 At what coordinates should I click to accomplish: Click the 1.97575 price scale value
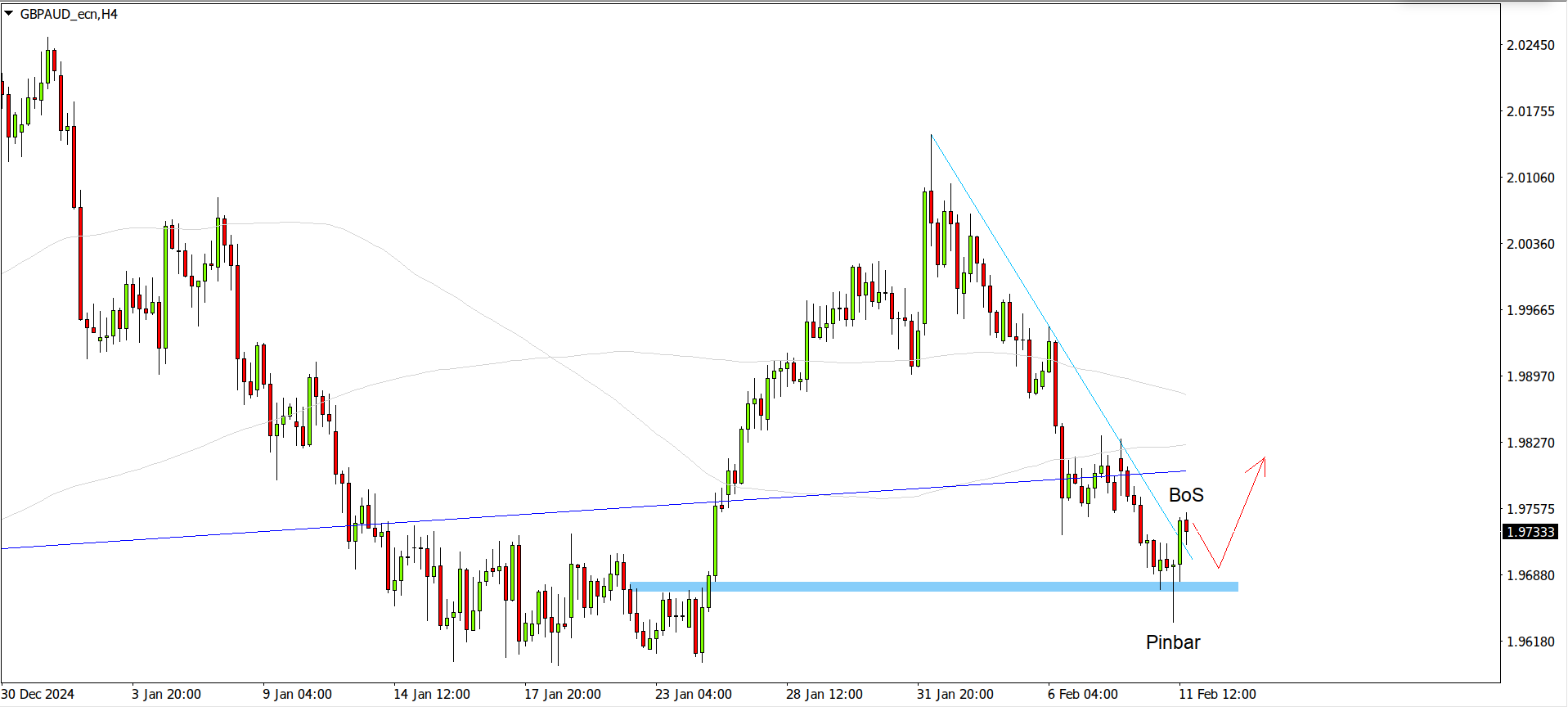[1530, 509]
